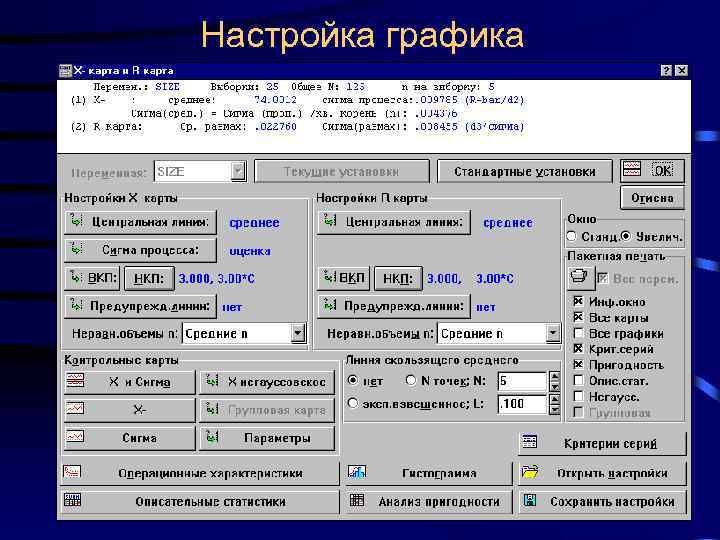Click ВКП button in R chart settings

click(x=343, y=278)
